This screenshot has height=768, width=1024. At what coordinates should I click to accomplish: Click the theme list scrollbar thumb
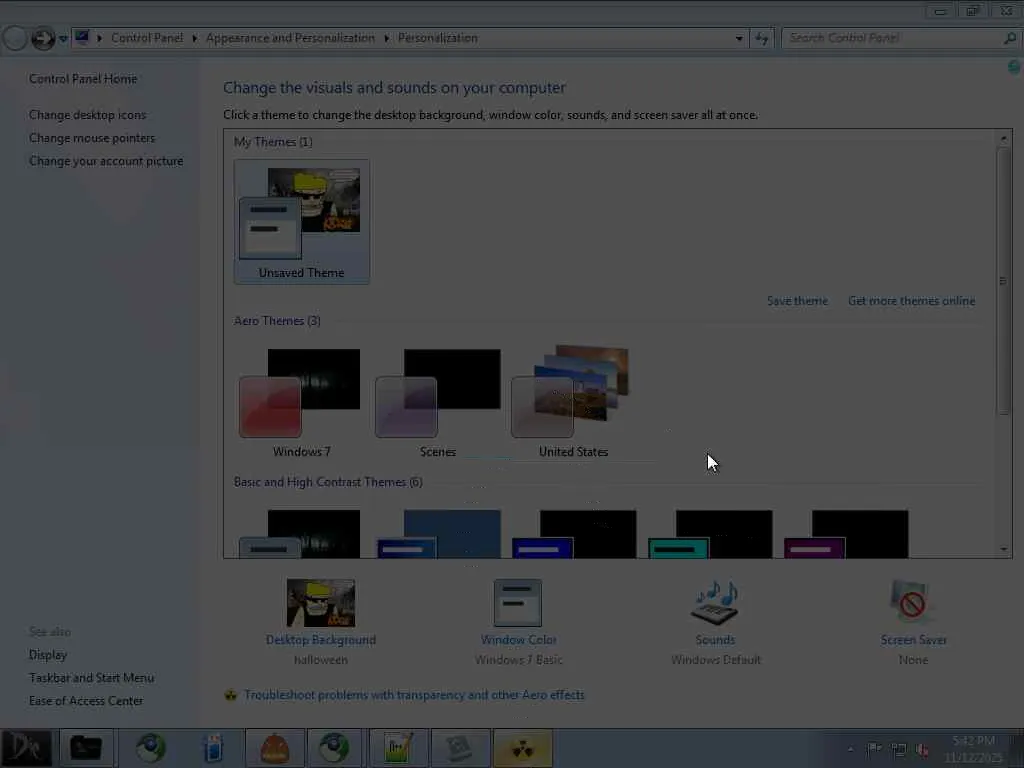click(1004, 281)
